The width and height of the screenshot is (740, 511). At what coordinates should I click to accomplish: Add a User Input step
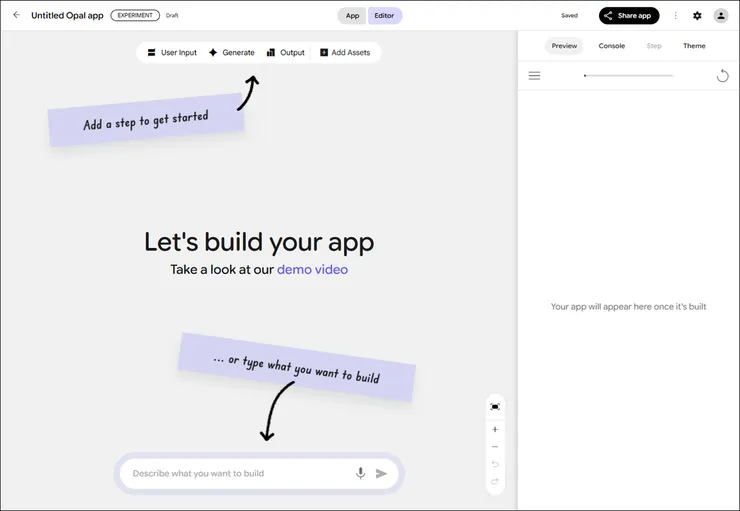[172, 52]
